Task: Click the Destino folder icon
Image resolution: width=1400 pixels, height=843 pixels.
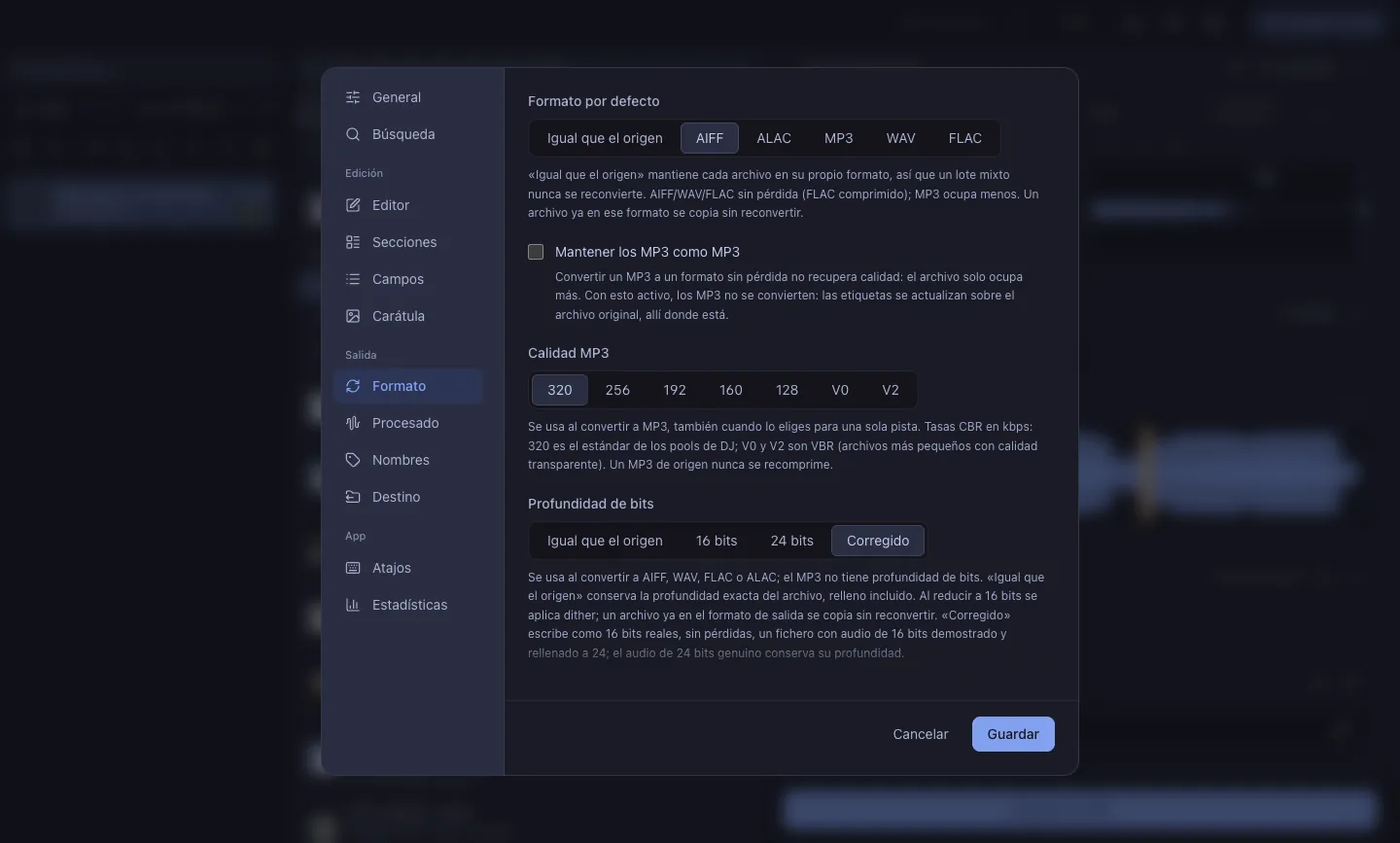Action: 353,497
